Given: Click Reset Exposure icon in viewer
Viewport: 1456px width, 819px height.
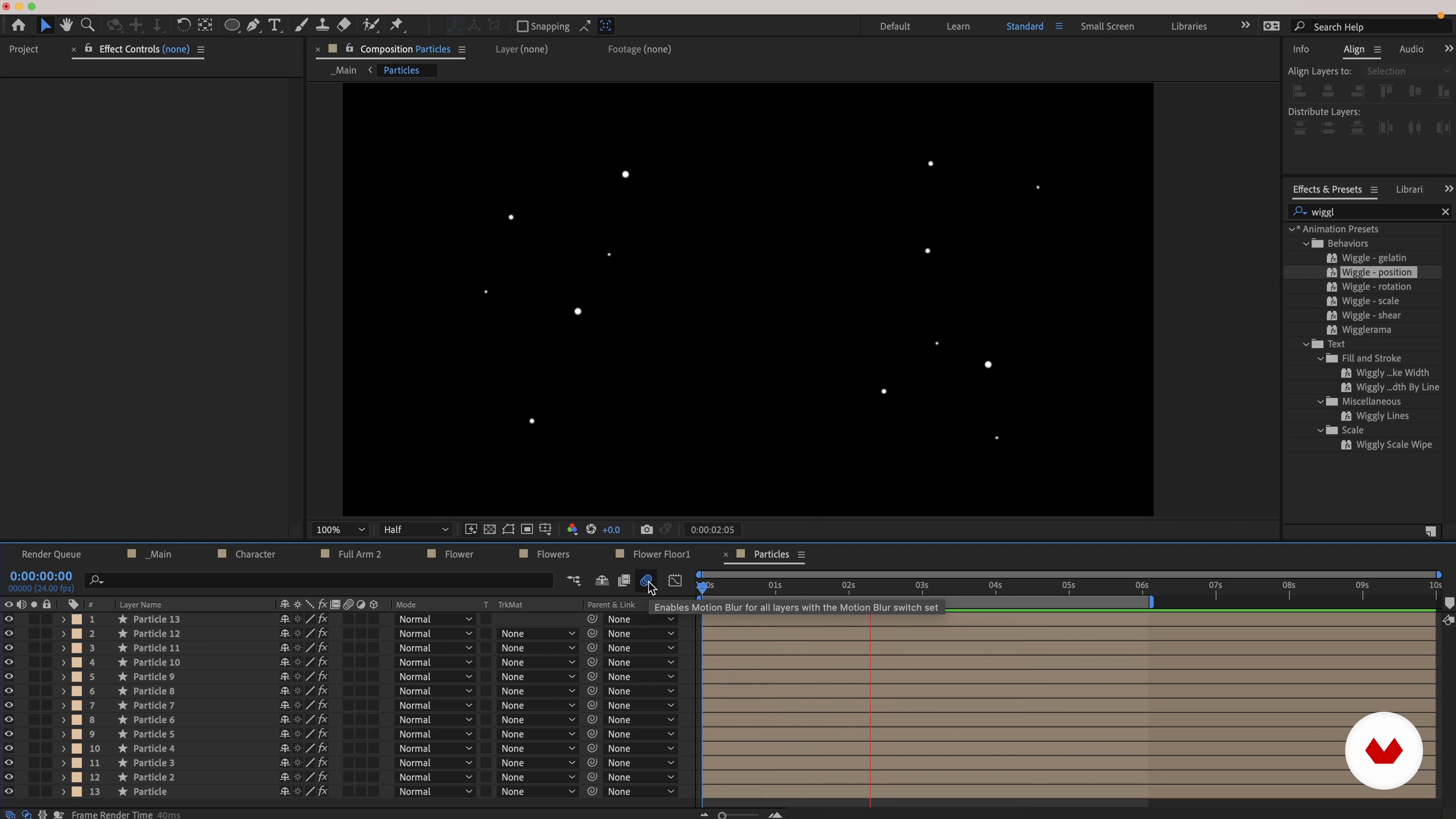Looking at the screenshot, I should pos(591,530).
